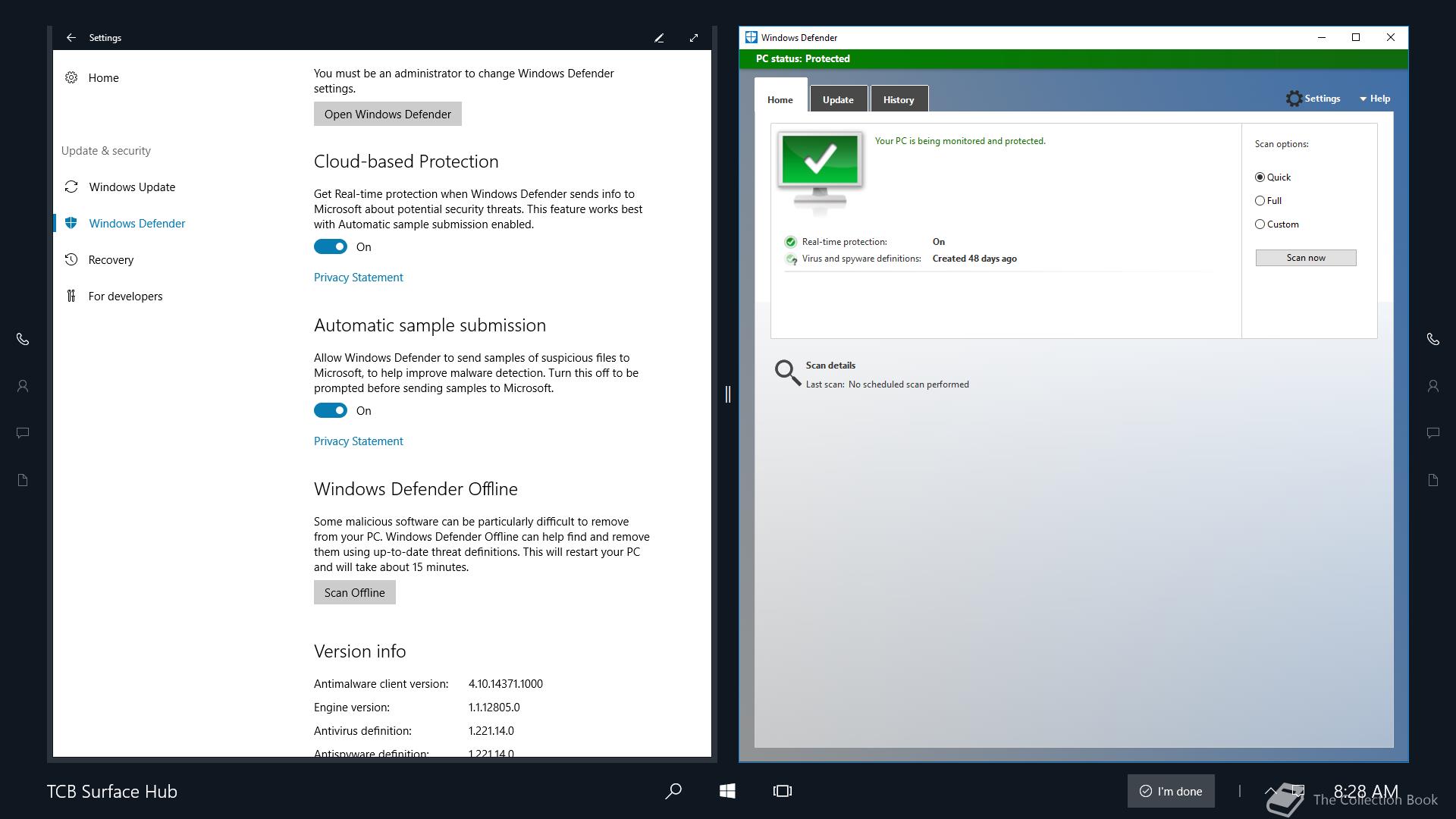Screen dimensions: 1456x819
Task: Open the Help dropdown in Windows Defender
Action: point(1374,99)
